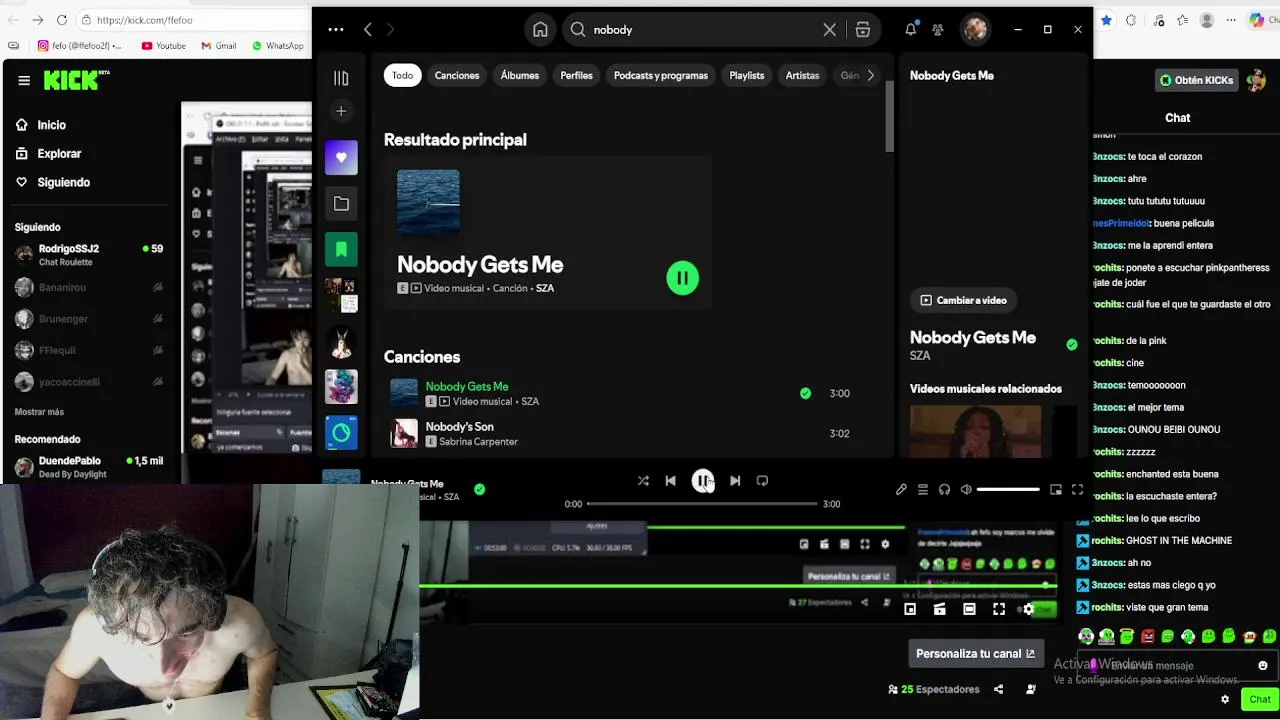The width and height of the screenshot is (1280, 720).
Task: Open YouTube bookmark in browser bar
Action: point(163,45)
